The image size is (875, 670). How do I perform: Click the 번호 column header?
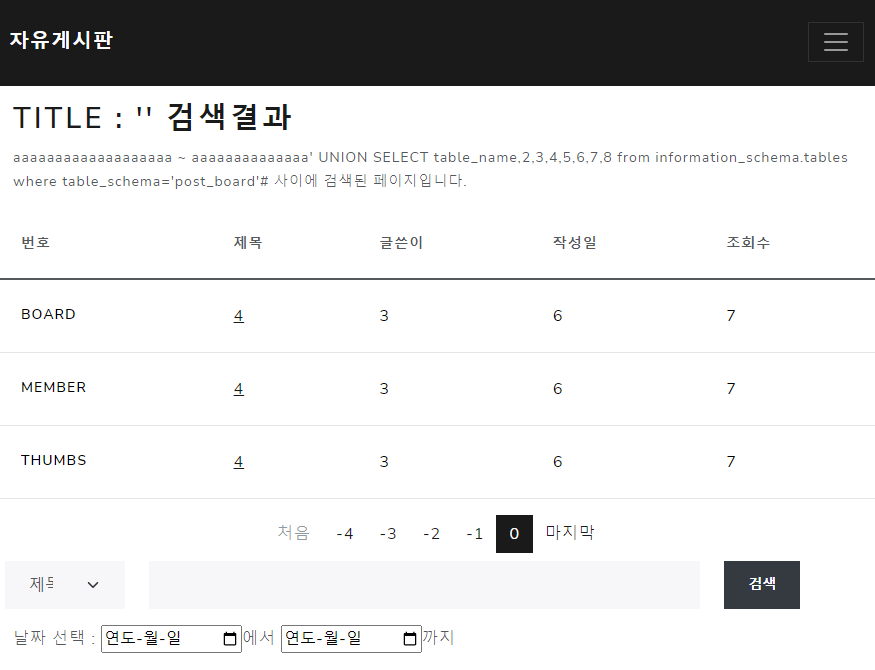coord(36,242)
